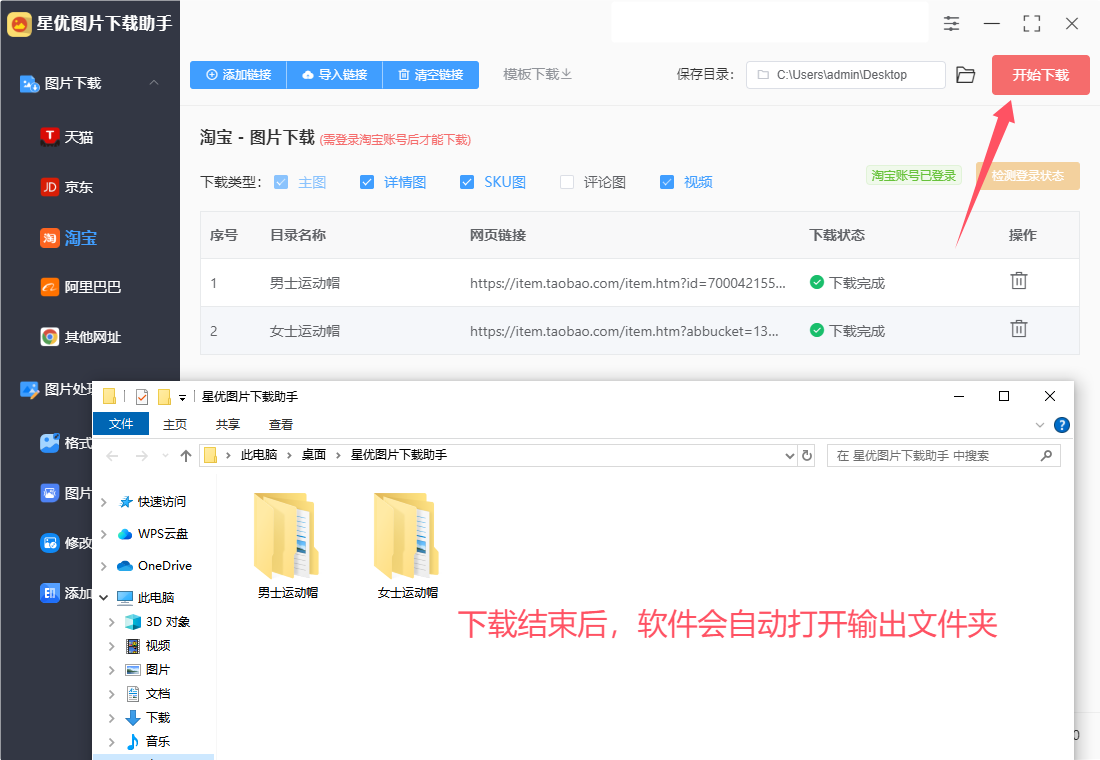Expand the Explorer ribbon chevron
Image resolution: width=1100 pixels, height=760 pixels.
click(x=1040, y=425)
